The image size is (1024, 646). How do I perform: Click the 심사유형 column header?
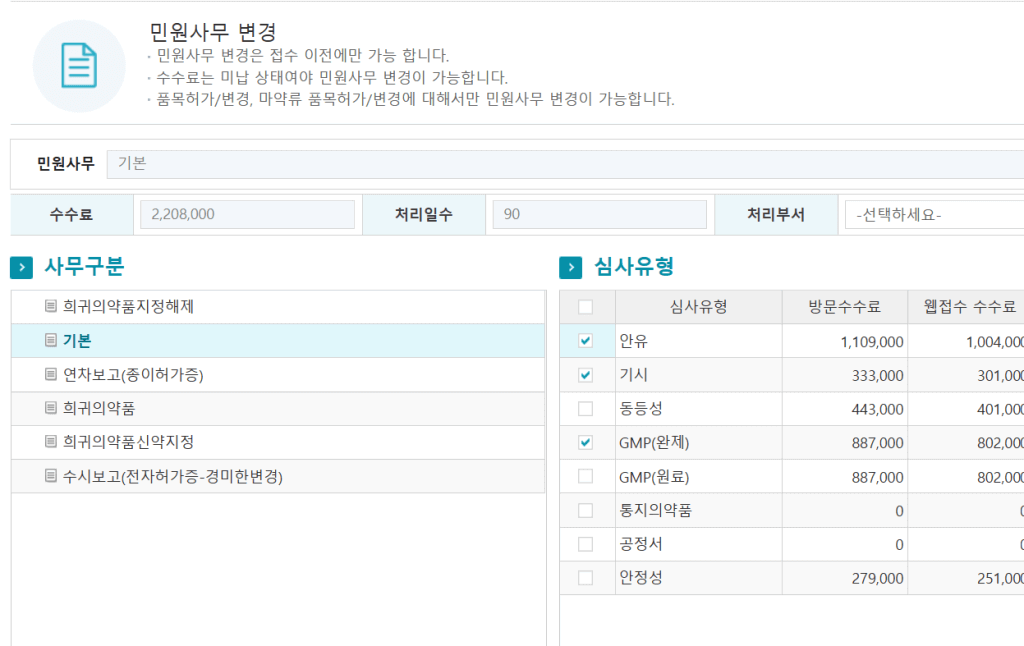698,307
